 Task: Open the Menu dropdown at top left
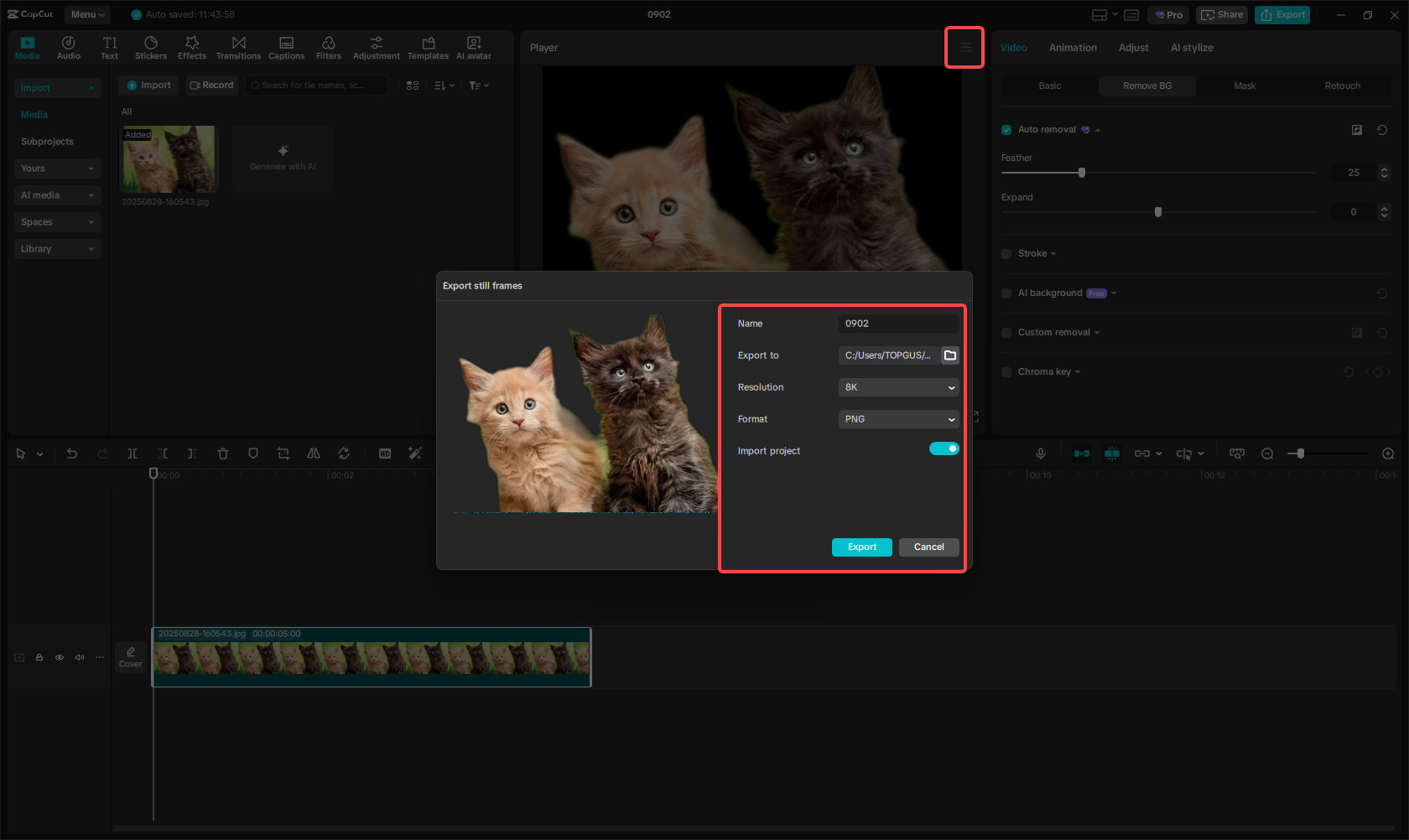(x=86, y=14)
